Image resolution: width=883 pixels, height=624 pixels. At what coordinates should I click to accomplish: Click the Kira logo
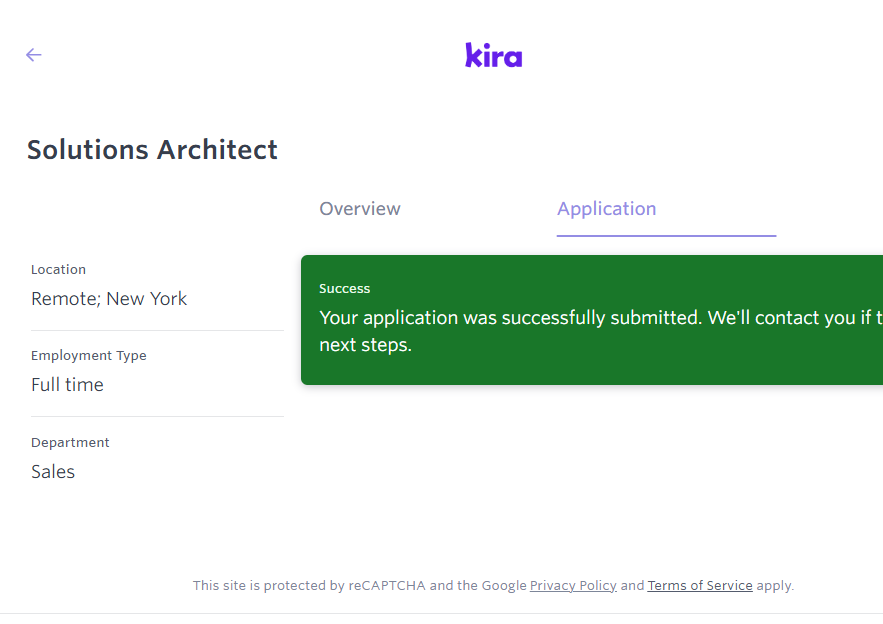(x=493, y=55)
